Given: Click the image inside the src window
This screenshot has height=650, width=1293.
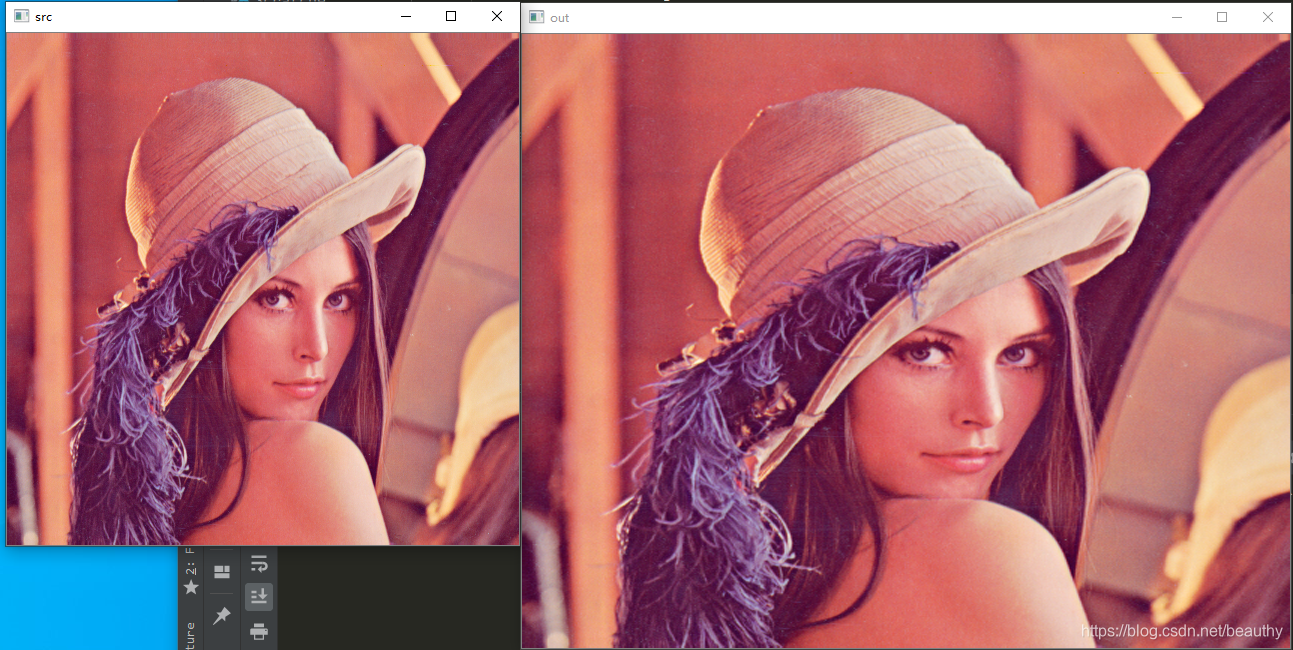Looking at the screenshot, I should coord(263,289).
